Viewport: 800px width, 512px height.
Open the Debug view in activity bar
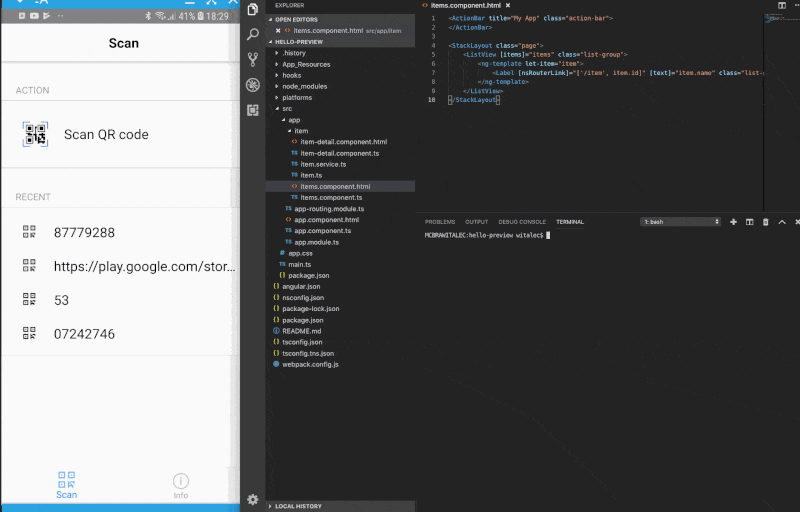click(253, 85)
